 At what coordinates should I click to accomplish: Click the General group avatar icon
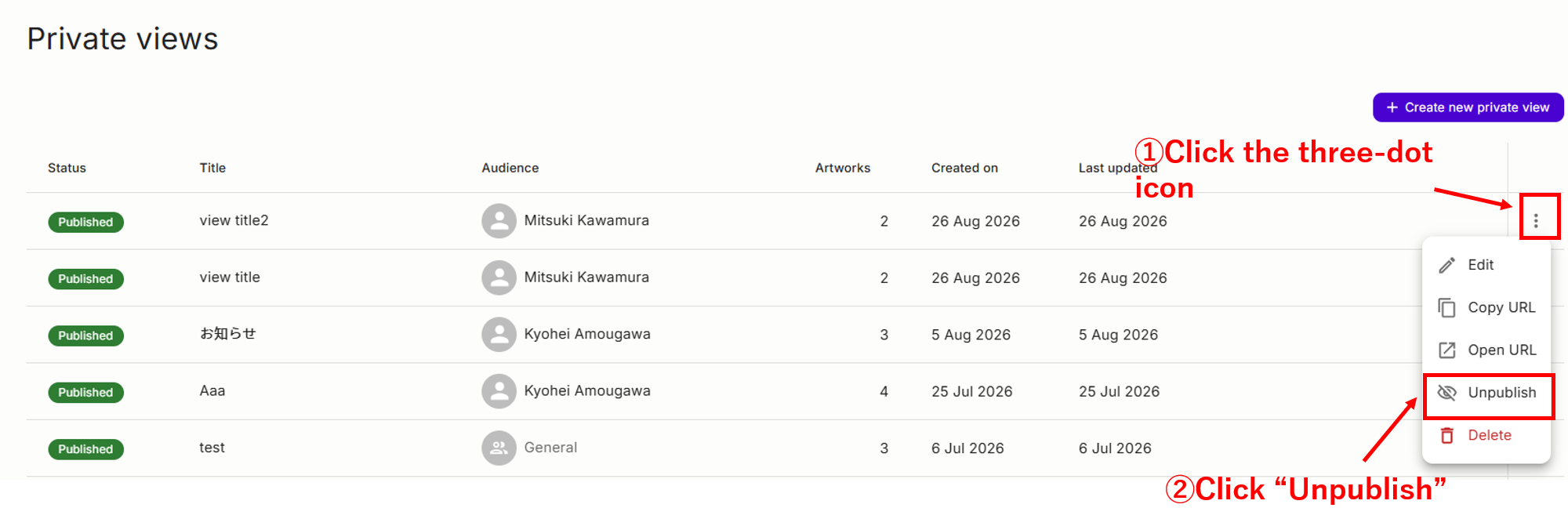499,448
